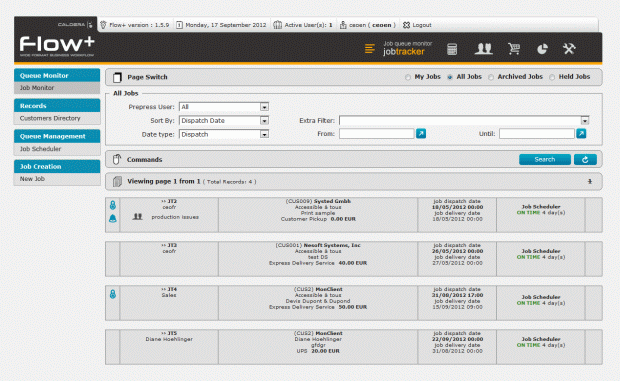This screenshot has width=620, height=381.
Task: Click ON TIME status for job JT5
Action: (x=528, y=345)
